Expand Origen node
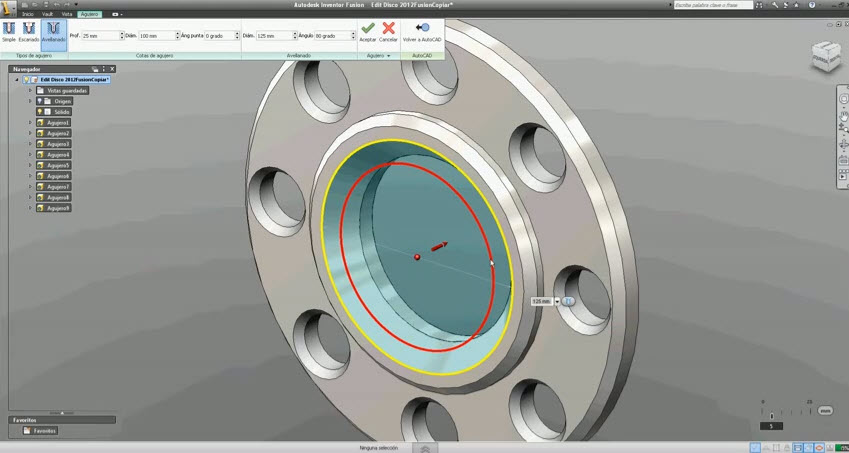Viewport: 849px width, 453px height. [31, 101]
